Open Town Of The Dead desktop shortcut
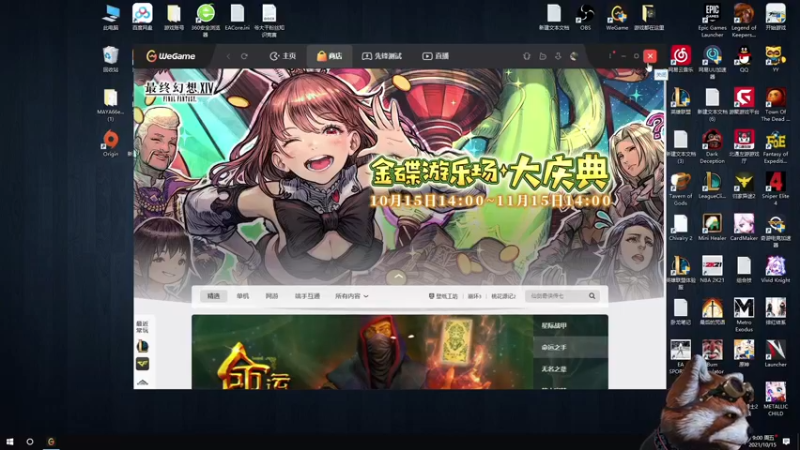 [x=776, y=105]
